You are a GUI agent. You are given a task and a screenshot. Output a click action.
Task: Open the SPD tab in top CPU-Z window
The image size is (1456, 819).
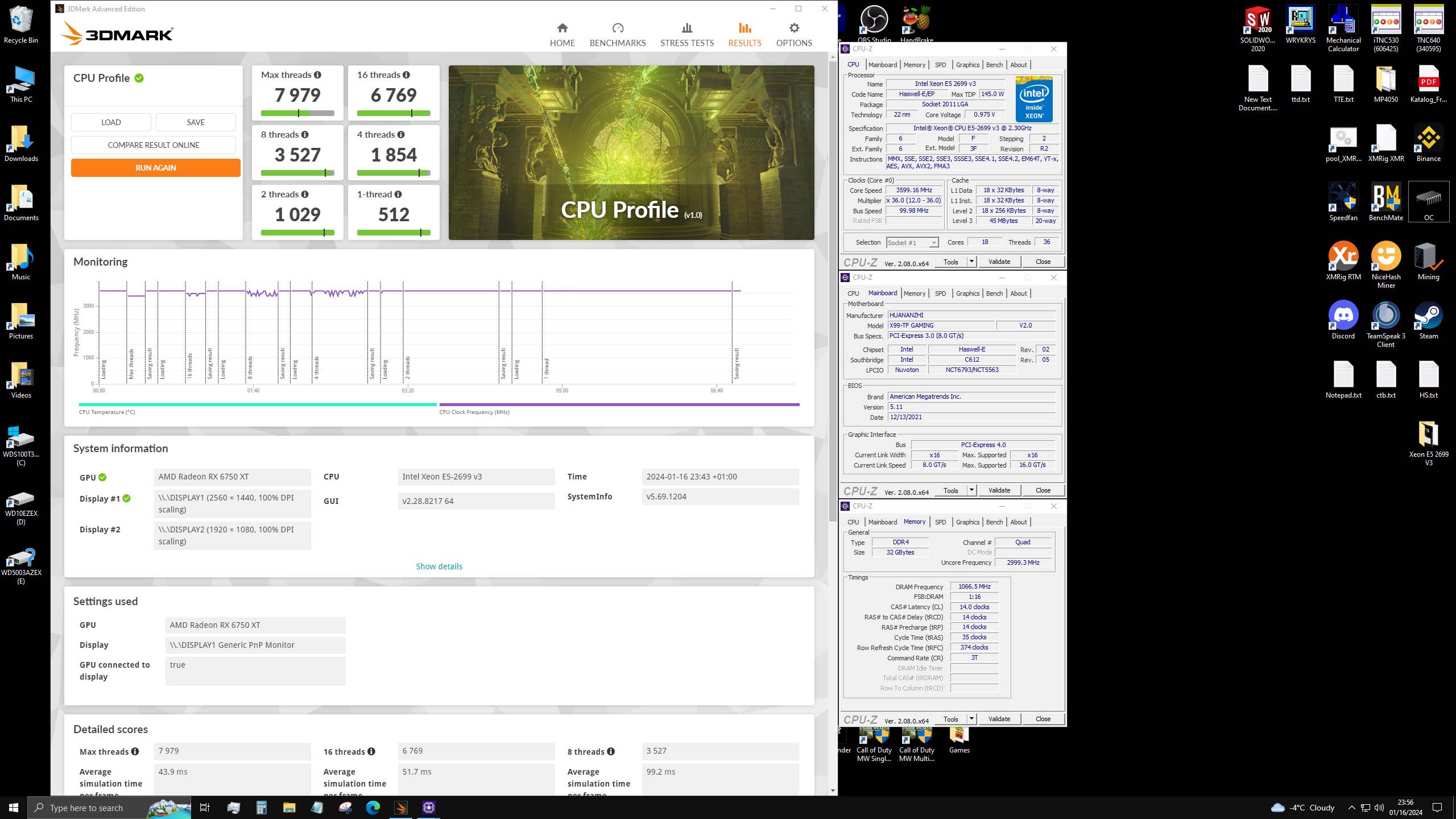(940, 65)
